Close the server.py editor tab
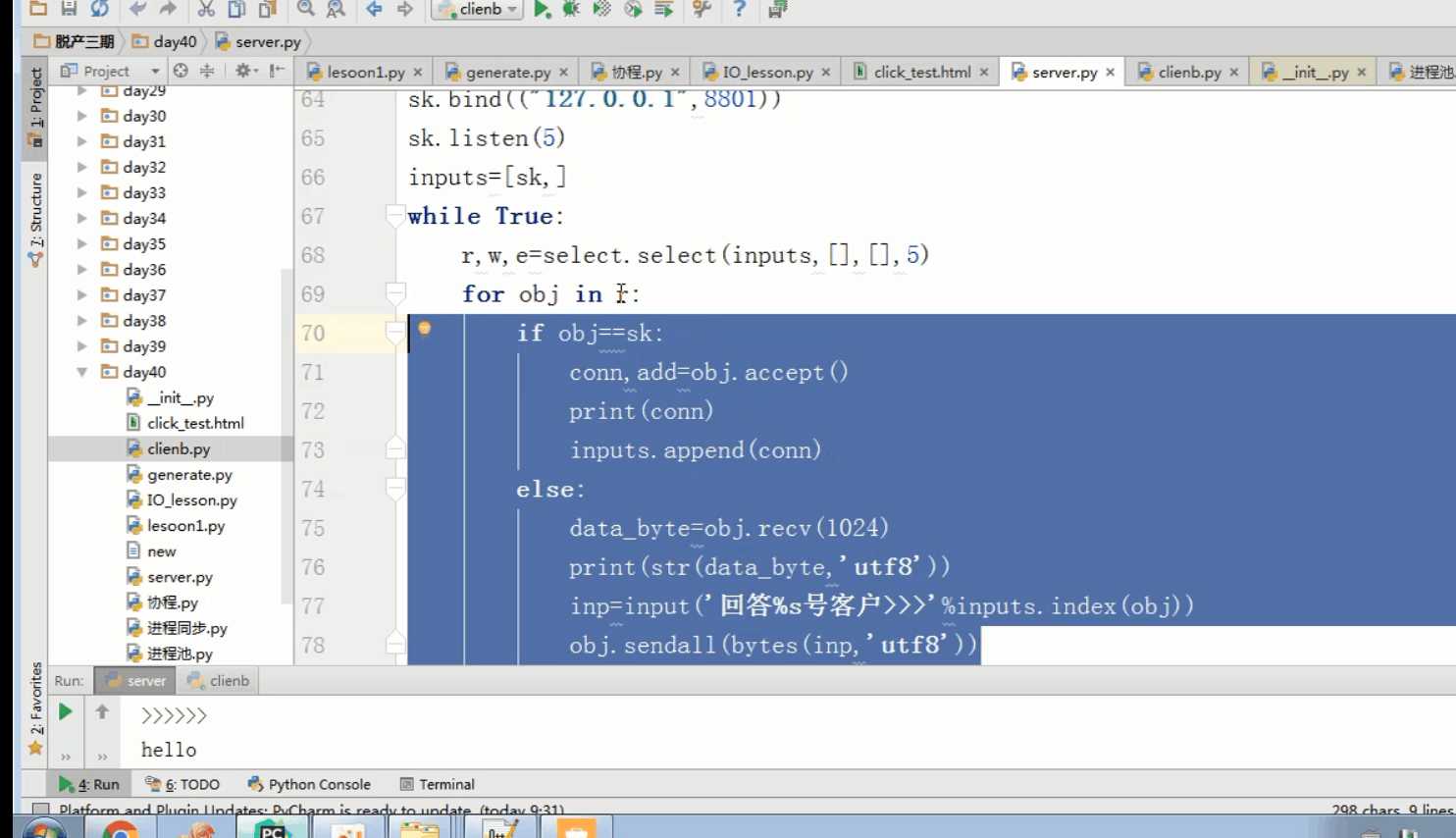 click(1110, 72)
